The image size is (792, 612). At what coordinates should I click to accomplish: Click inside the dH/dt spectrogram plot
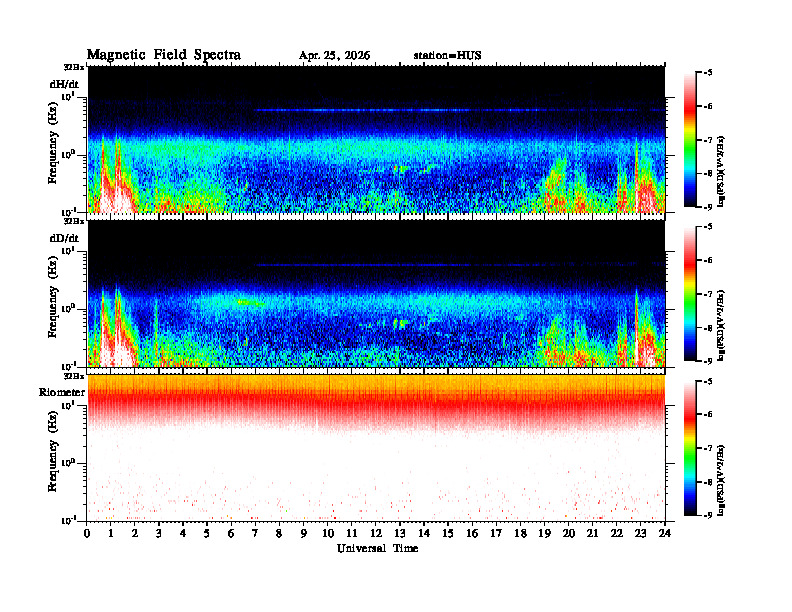pyautogui.click(x=376, y=139)
